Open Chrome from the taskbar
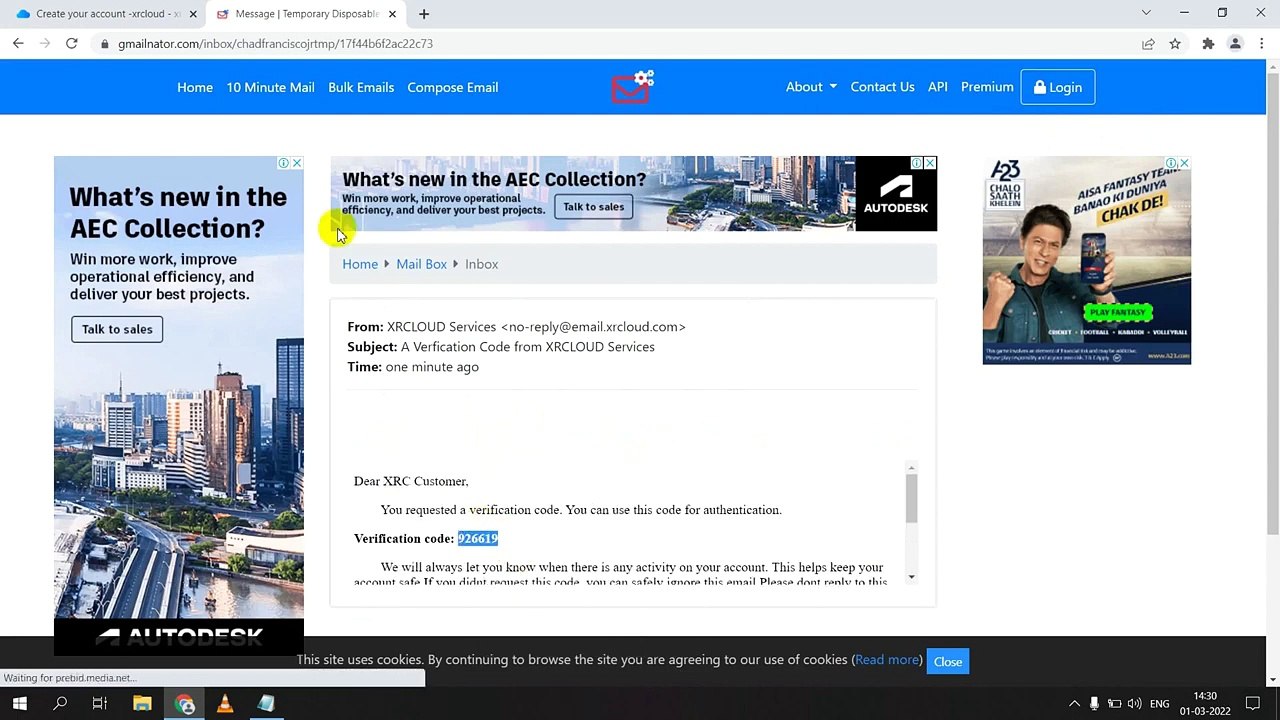Viewport: 1280px width, 720px height. (184, 704)
